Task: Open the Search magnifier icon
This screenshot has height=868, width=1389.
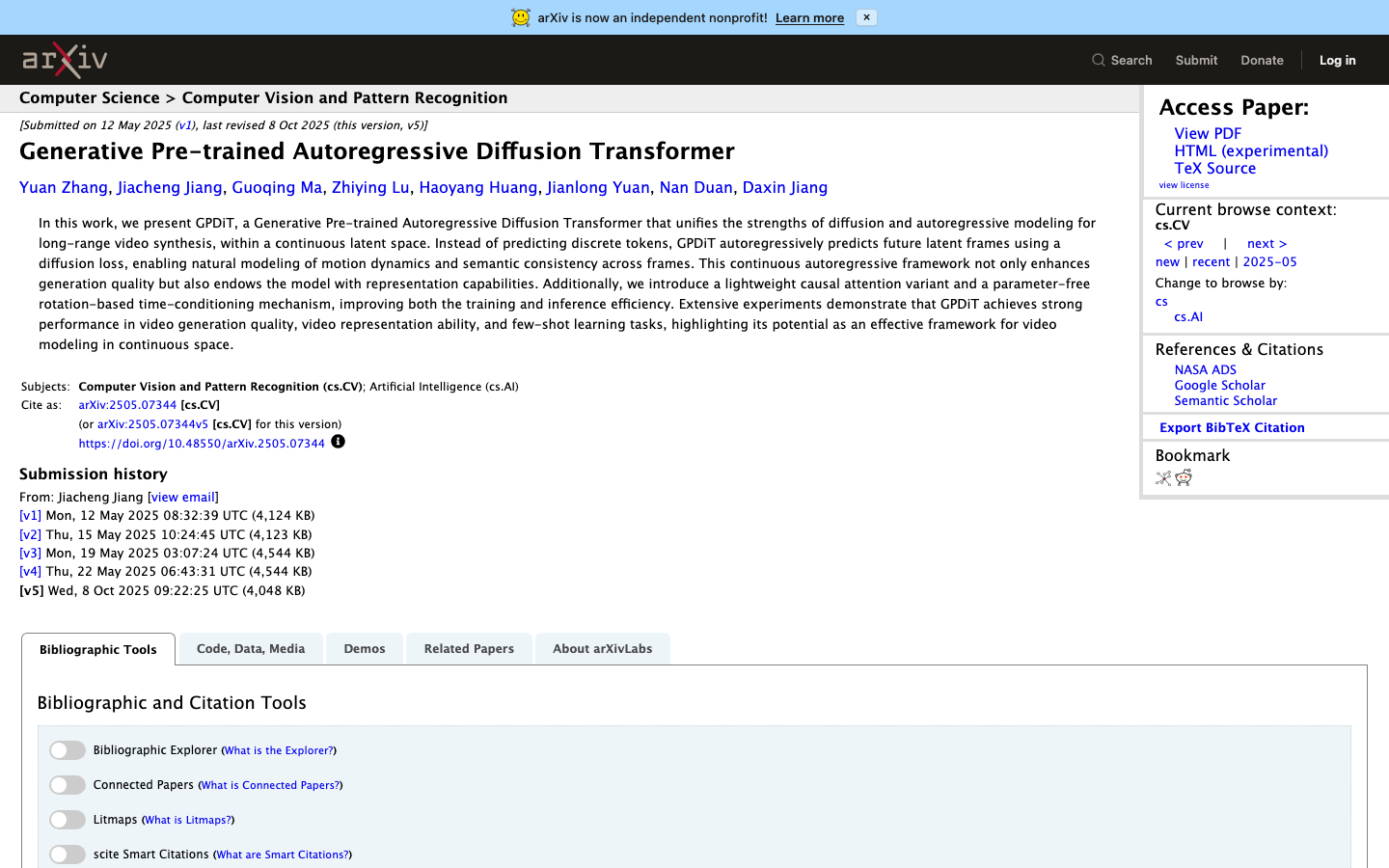Action: click(1099, 60)
